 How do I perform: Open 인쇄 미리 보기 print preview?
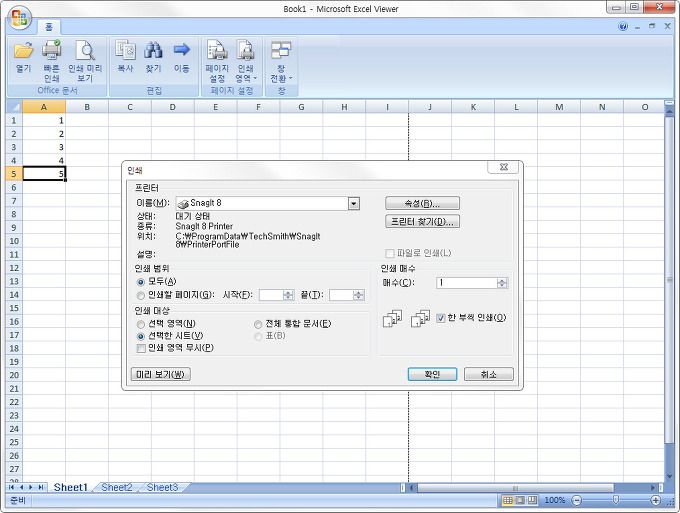(85, 61)
